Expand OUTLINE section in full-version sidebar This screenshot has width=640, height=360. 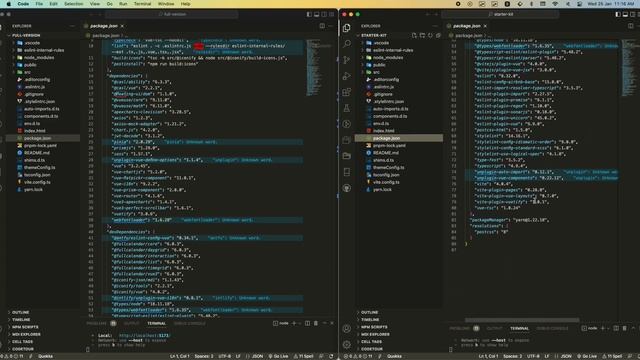click(x=20, y=312)
